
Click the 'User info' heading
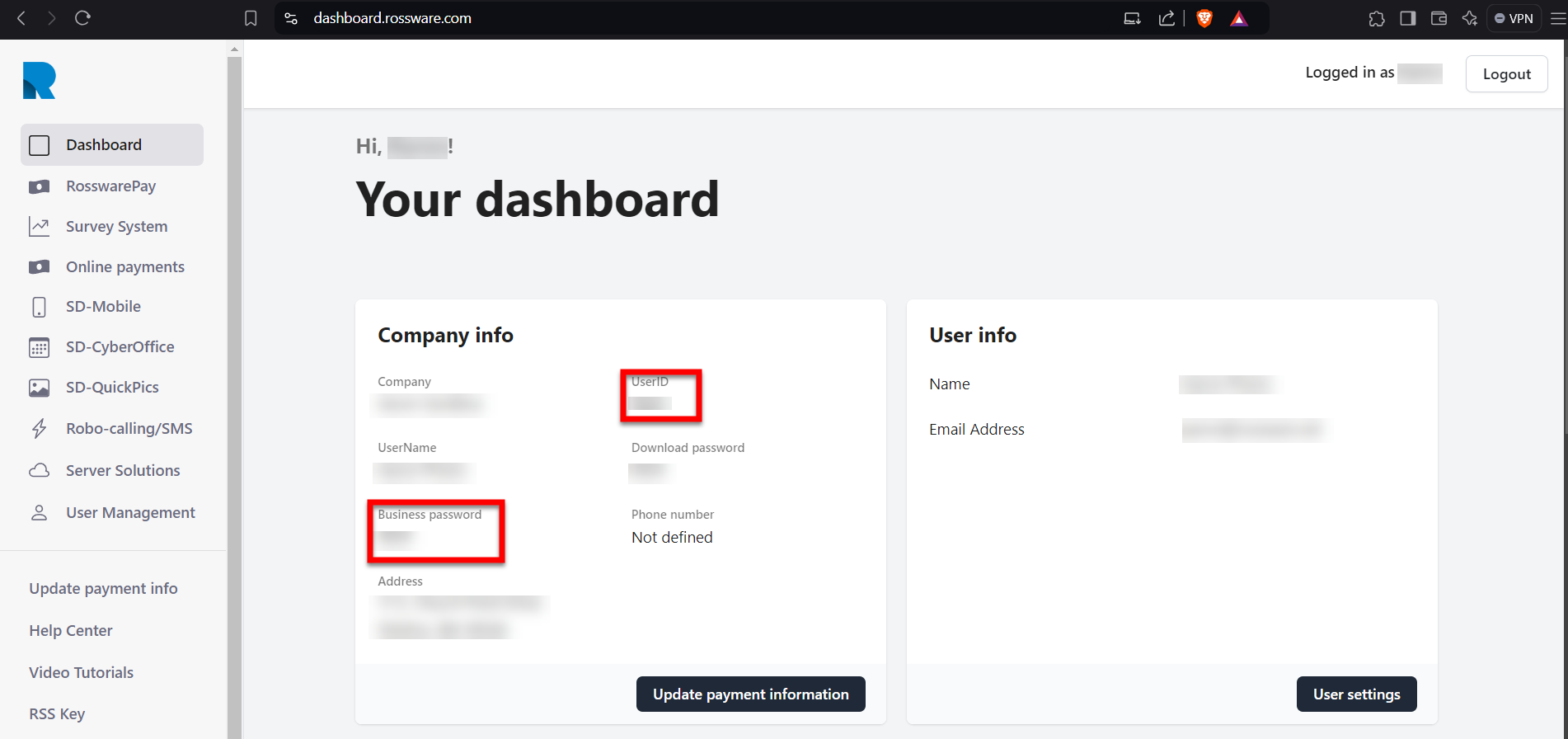tap(973, 336)
